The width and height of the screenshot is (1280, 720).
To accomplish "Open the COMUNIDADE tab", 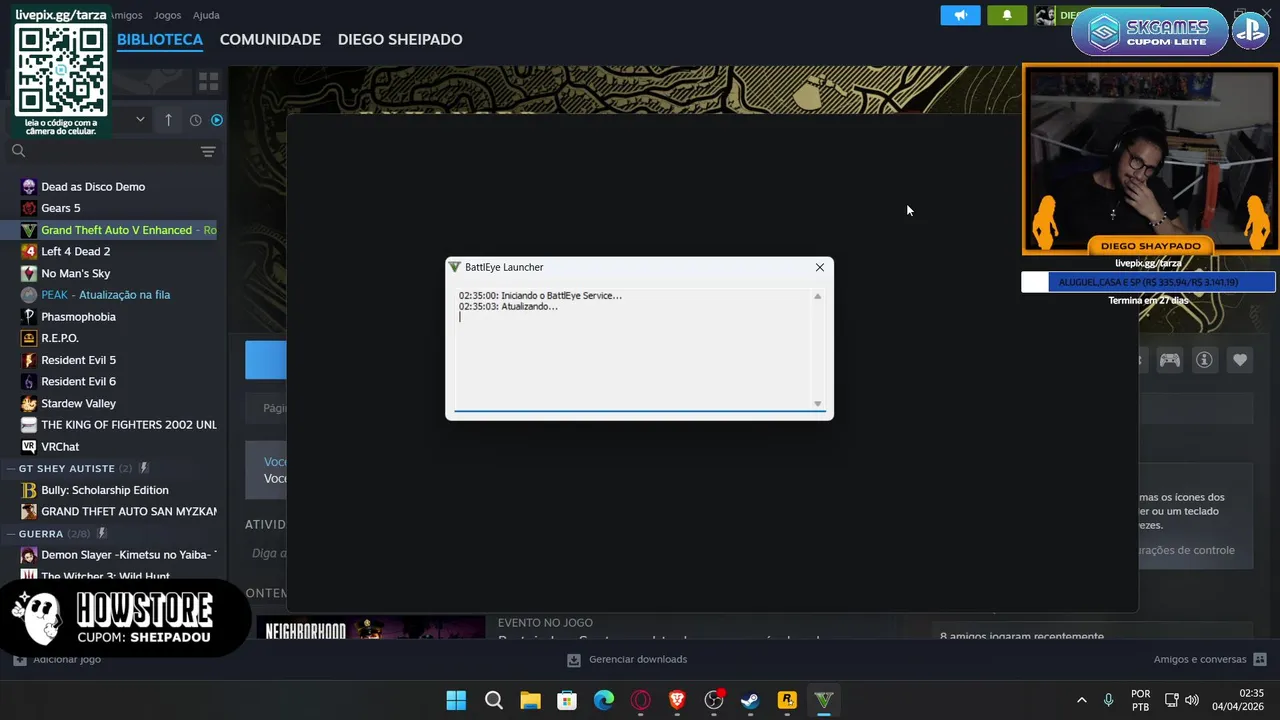I will tap(270, 39).
